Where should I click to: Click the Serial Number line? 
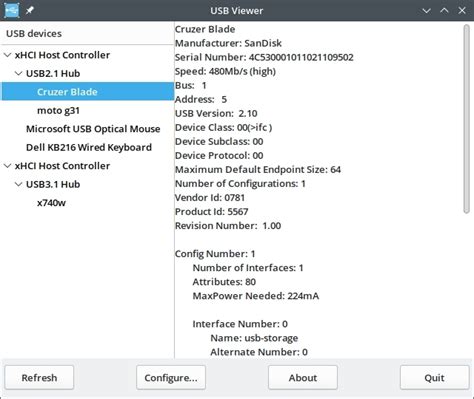264,57
